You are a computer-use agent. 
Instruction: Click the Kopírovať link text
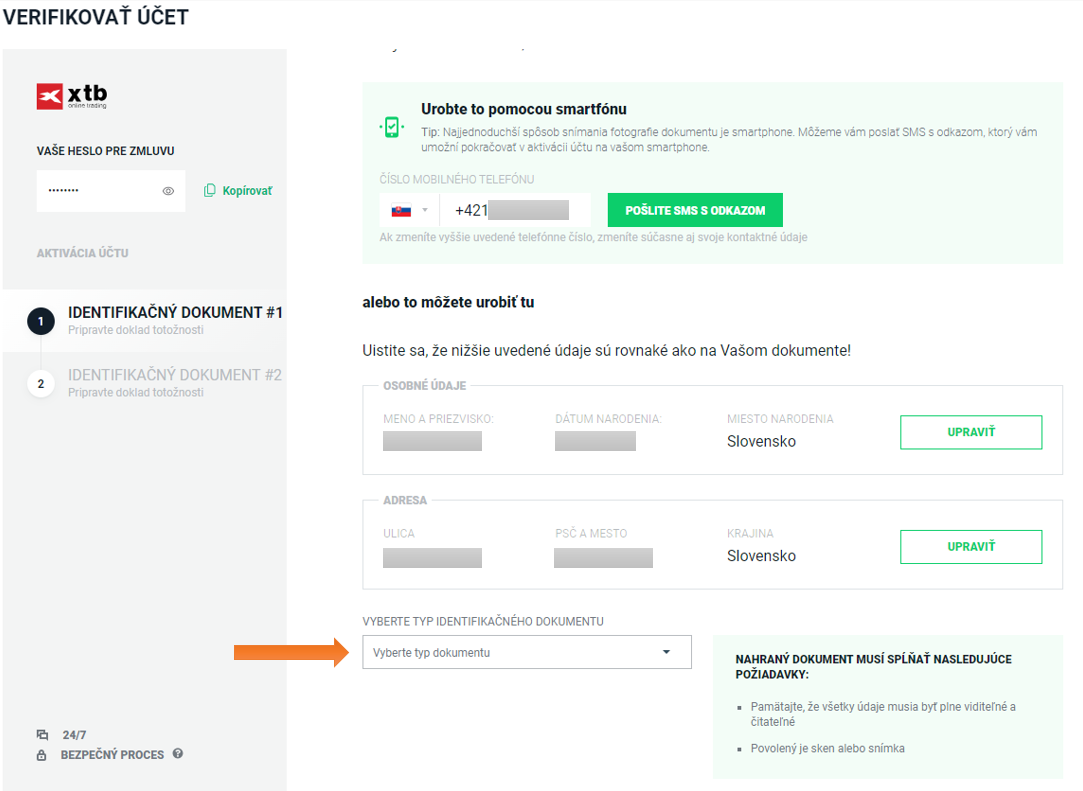[x=247, y=190]
